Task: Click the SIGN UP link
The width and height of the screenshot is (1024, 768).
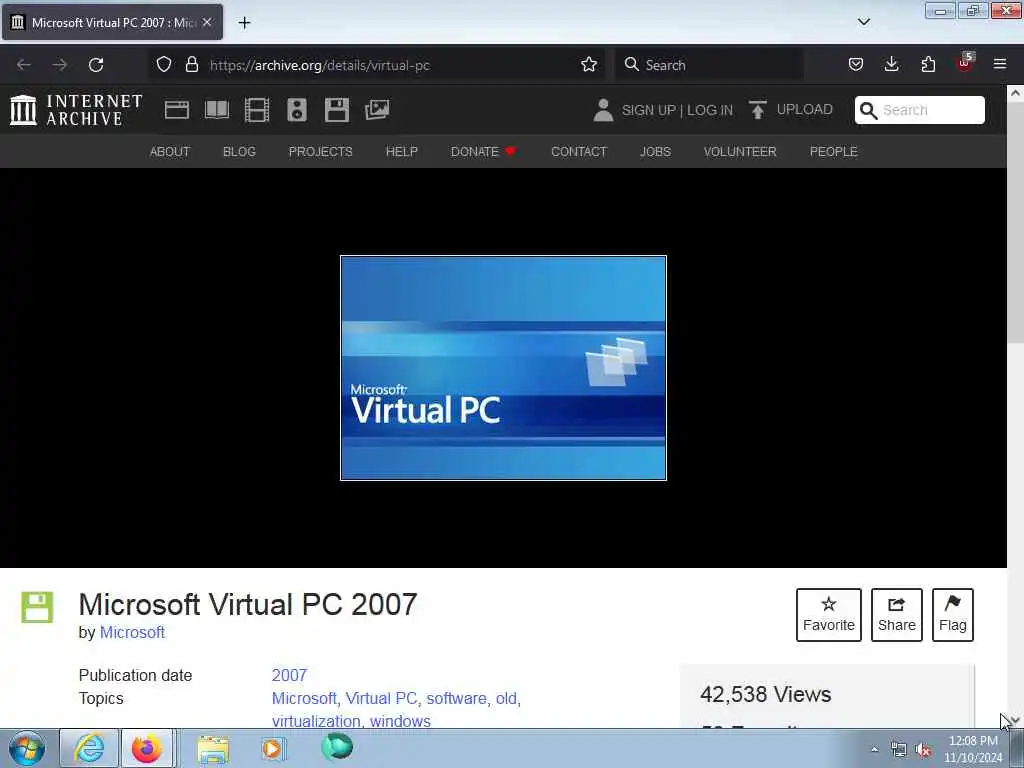Action: click(x=648, y=110)
